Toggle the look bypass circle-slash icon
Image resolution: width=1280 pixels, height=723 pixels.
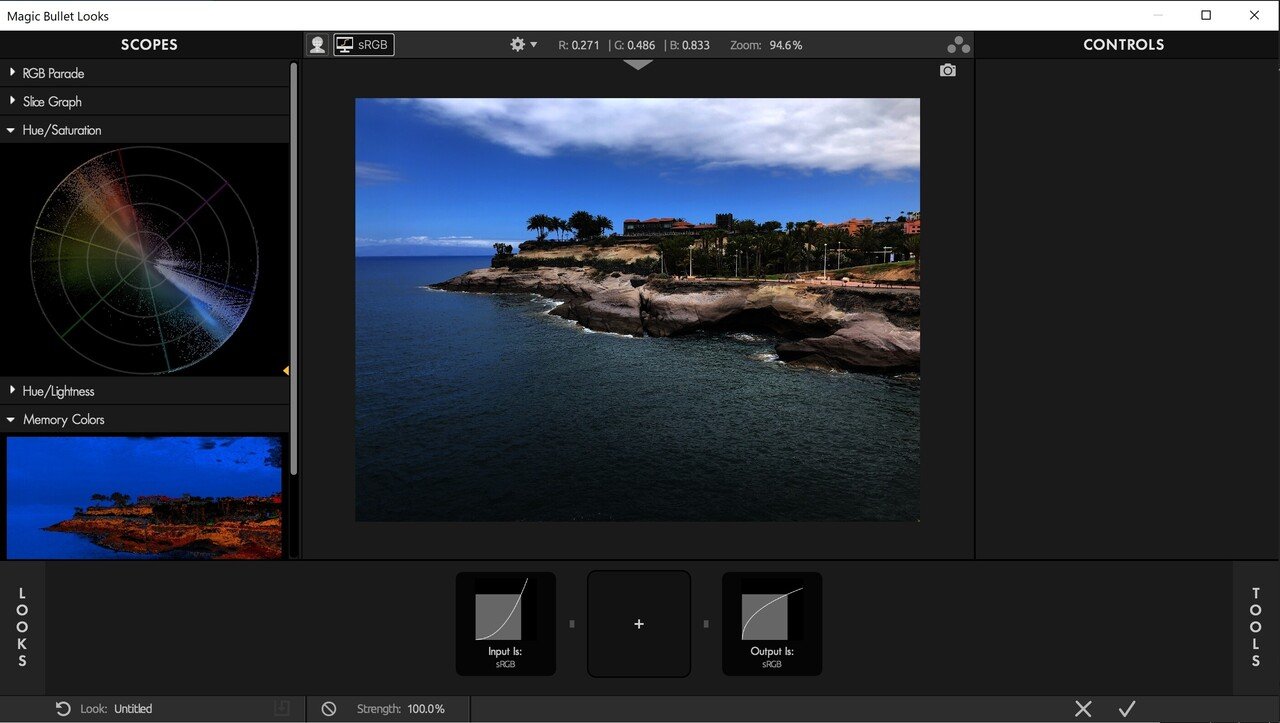pos(329,709)
